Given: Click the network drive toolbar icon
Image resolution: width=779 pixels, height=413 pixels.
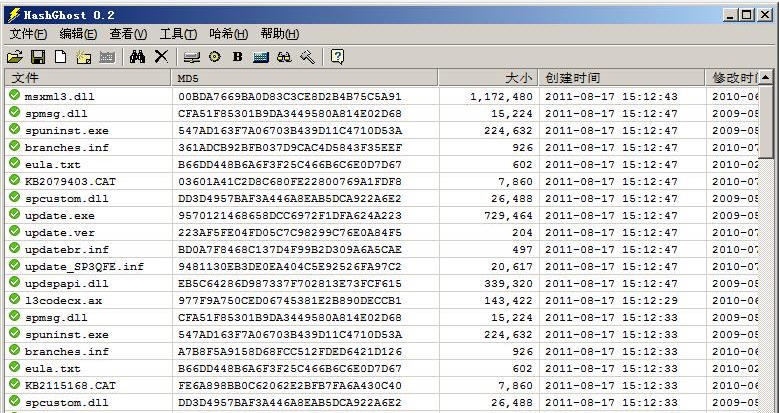Looking at the screenshot, I should click(191, 57).
